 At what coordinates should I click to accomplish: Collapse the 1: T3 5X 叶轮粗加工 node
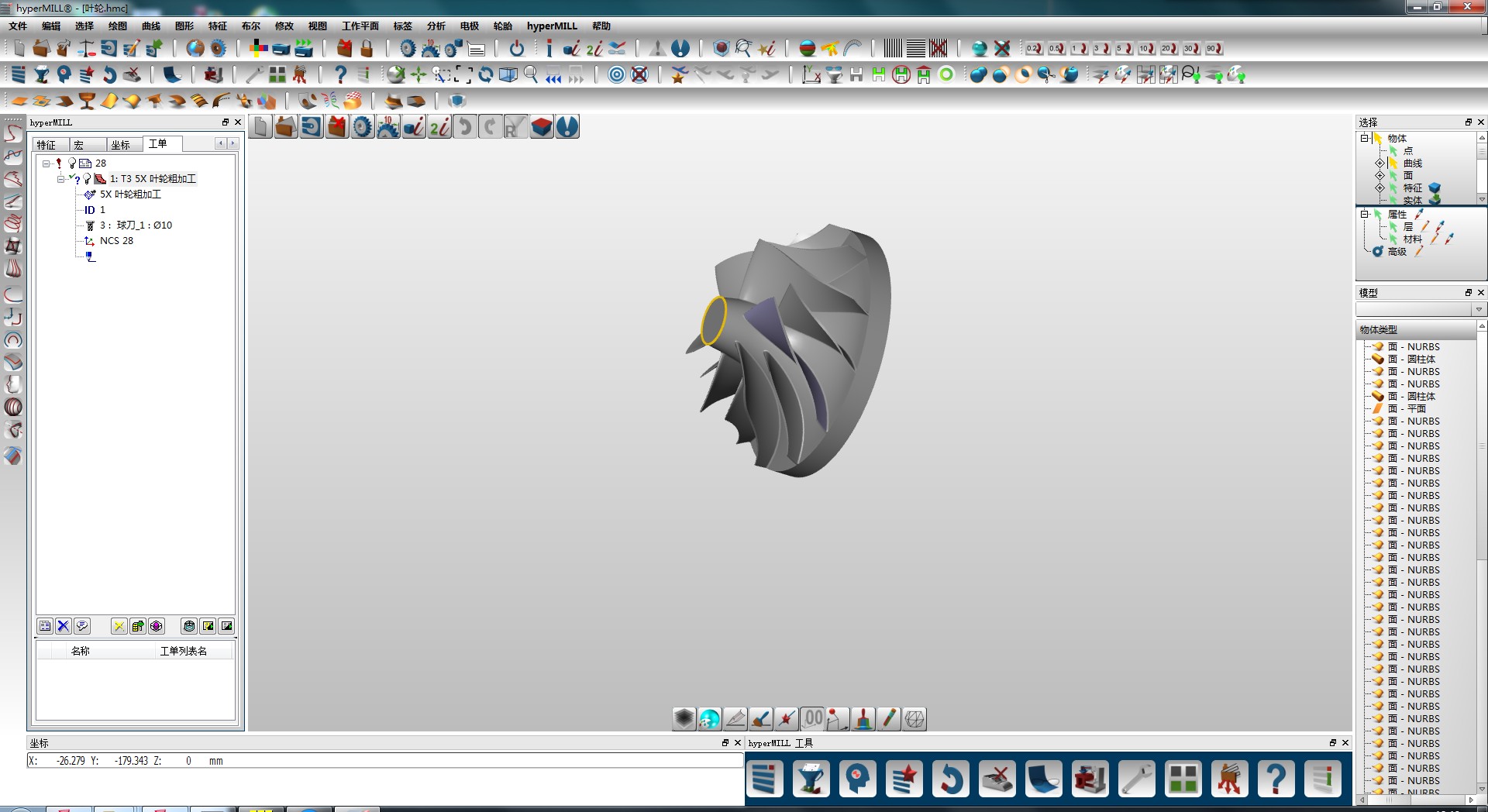[61, 179]
